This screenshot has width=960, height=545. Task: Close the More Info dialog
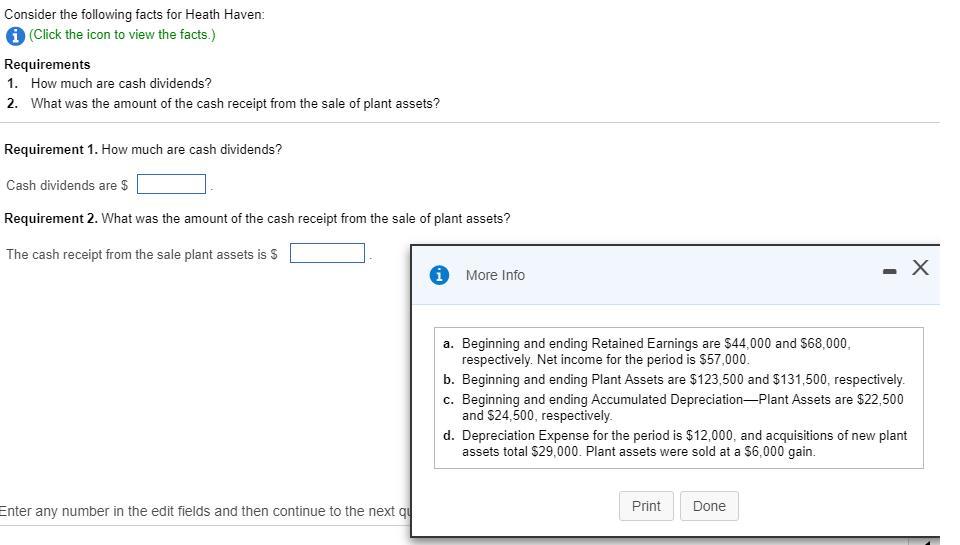click(920, 268)
